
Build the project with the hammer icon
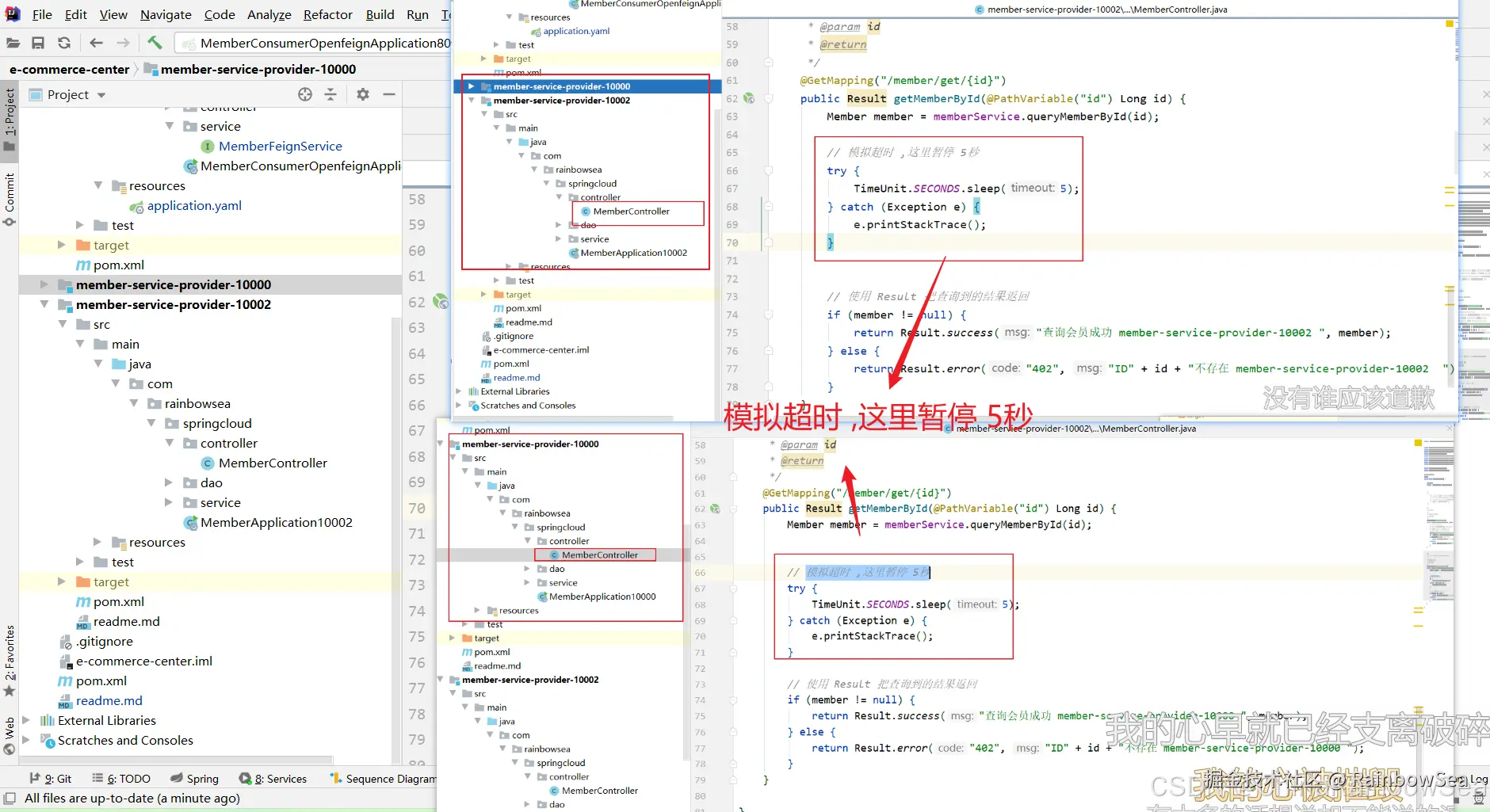click(x=155, y=42)
